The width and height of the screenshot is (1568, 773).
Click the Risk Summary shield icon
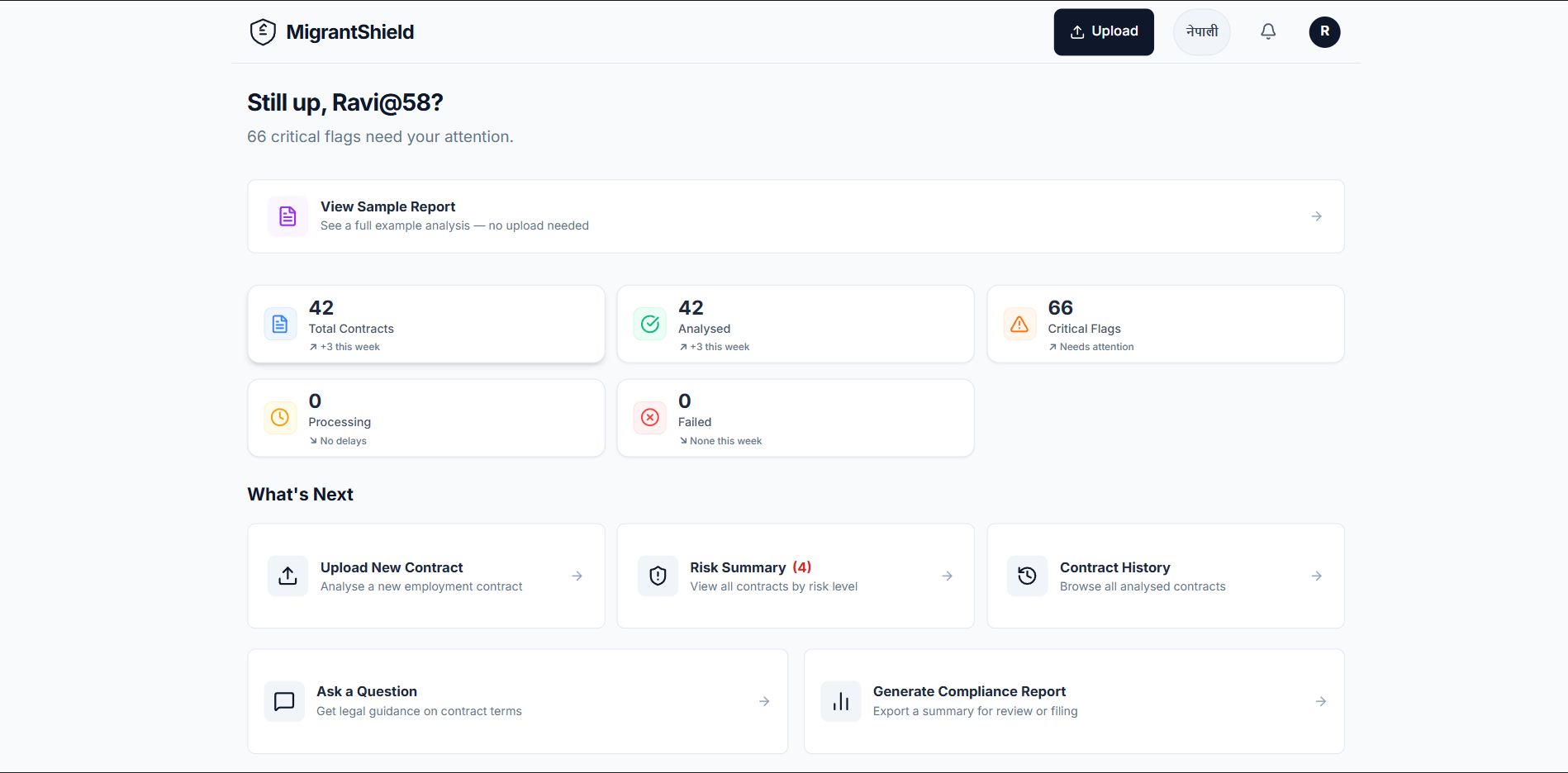tap(658, 576)
